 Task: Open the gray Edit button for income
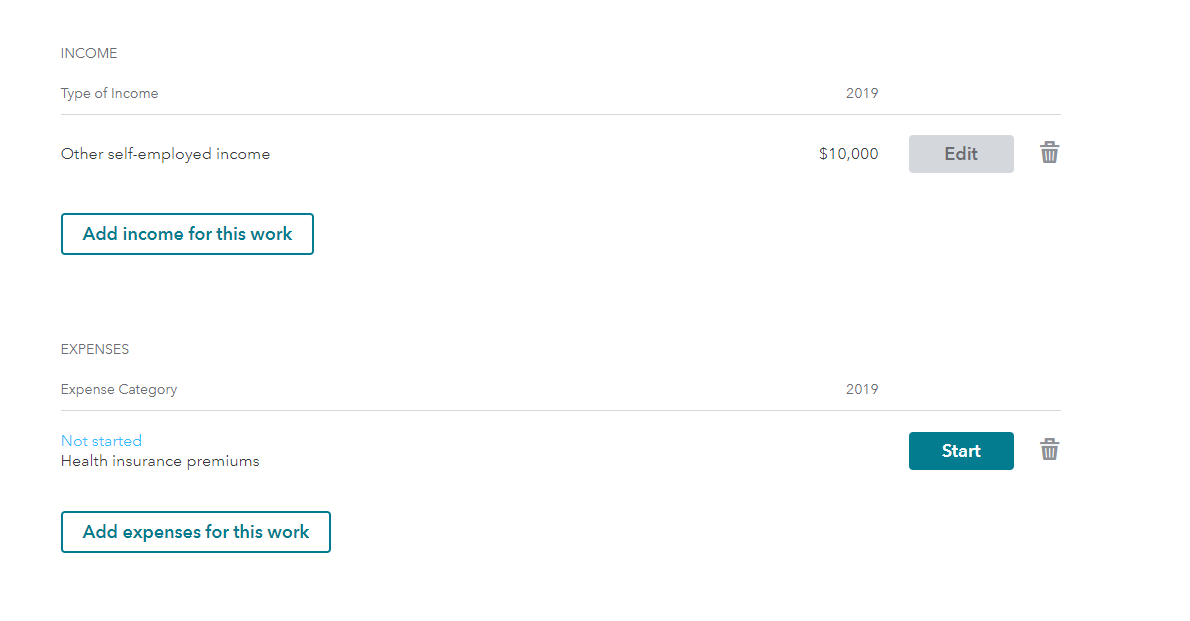point(961,154)
